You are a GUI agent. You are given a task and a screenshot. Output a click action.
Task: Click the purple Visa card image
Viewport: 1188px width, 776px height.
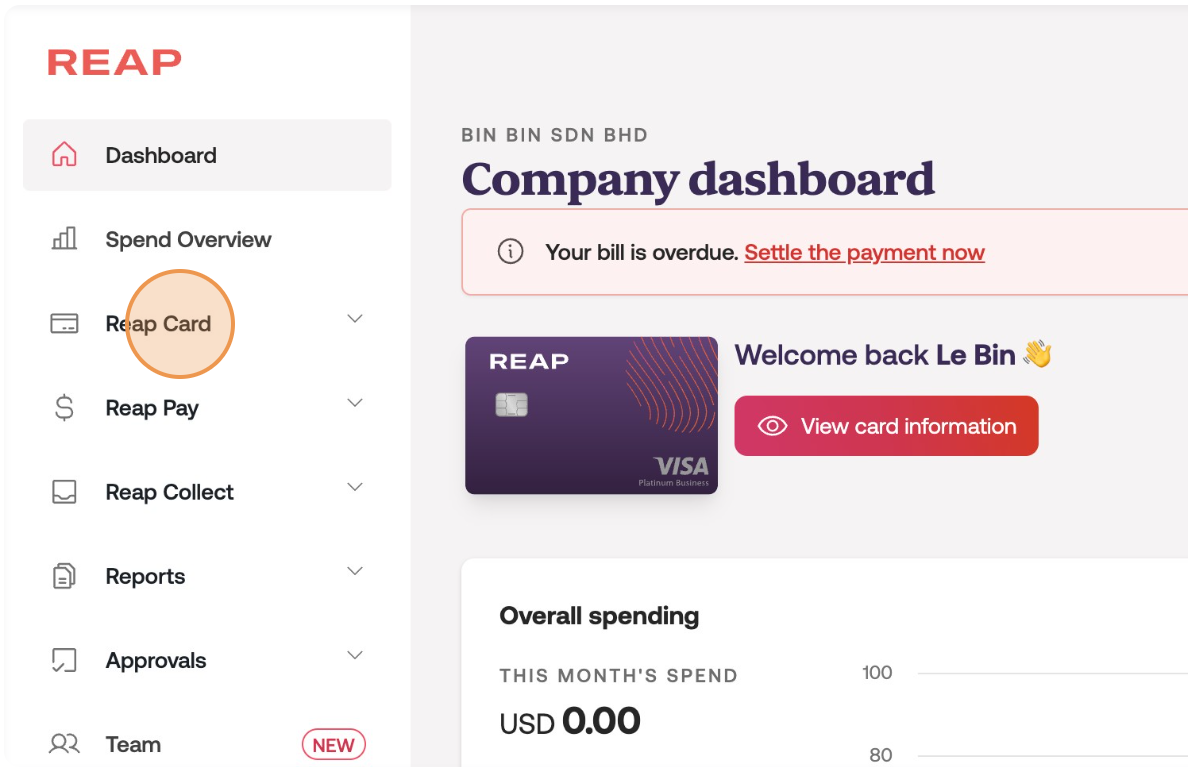click(x=591, y=415)
